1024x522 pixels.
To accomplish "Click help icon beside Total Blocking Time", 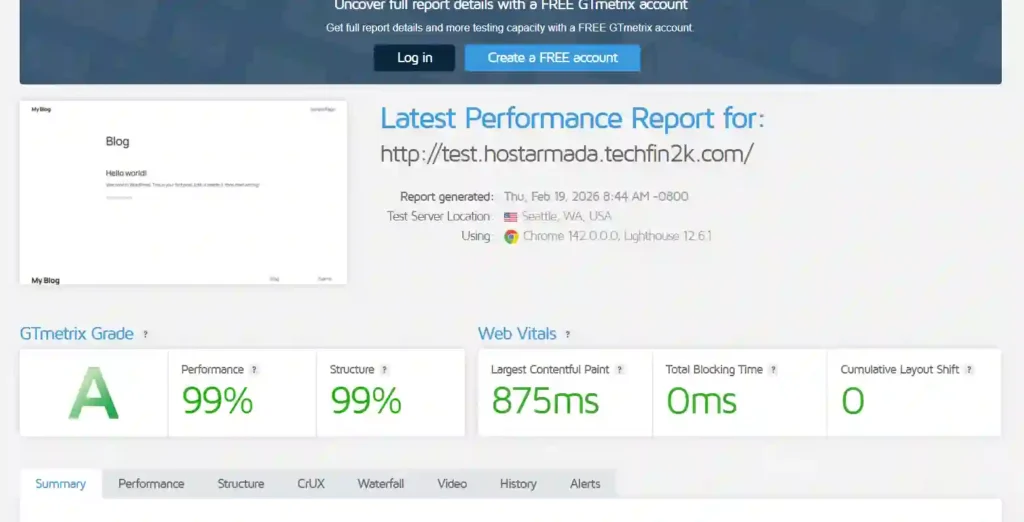I will click(x=773, y=370).
